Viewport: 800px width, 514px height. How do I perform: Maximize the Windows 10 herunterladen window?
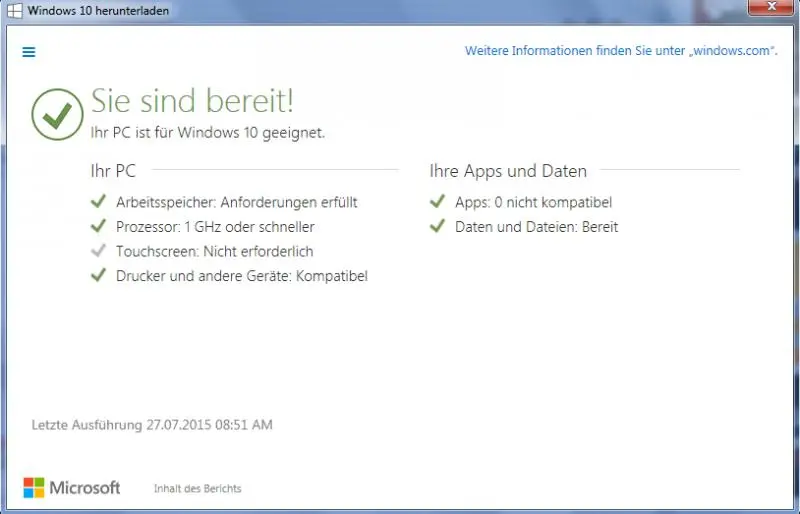click(x=728, y=9)
